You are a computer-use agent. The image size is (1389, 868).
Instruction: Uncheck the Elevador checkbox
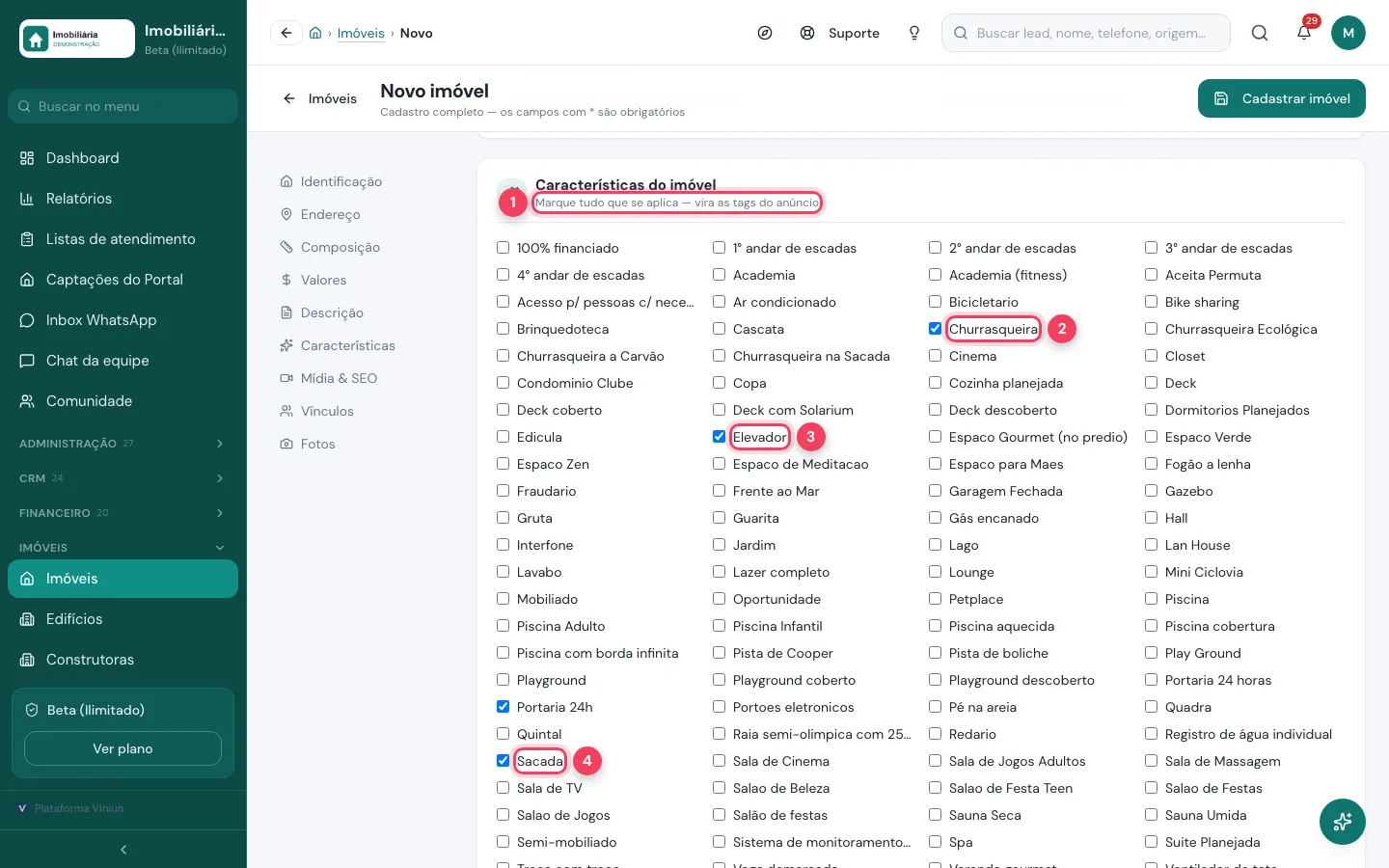click(x=719, y=437)
